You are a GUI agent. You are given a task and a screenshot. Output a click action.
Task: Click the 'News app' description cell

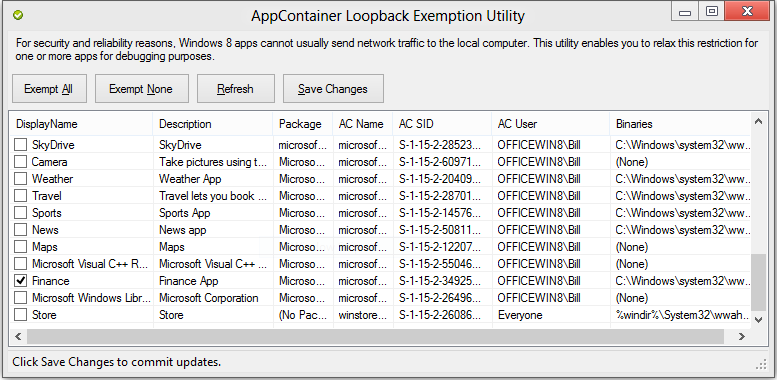click(x=213, y=229)
